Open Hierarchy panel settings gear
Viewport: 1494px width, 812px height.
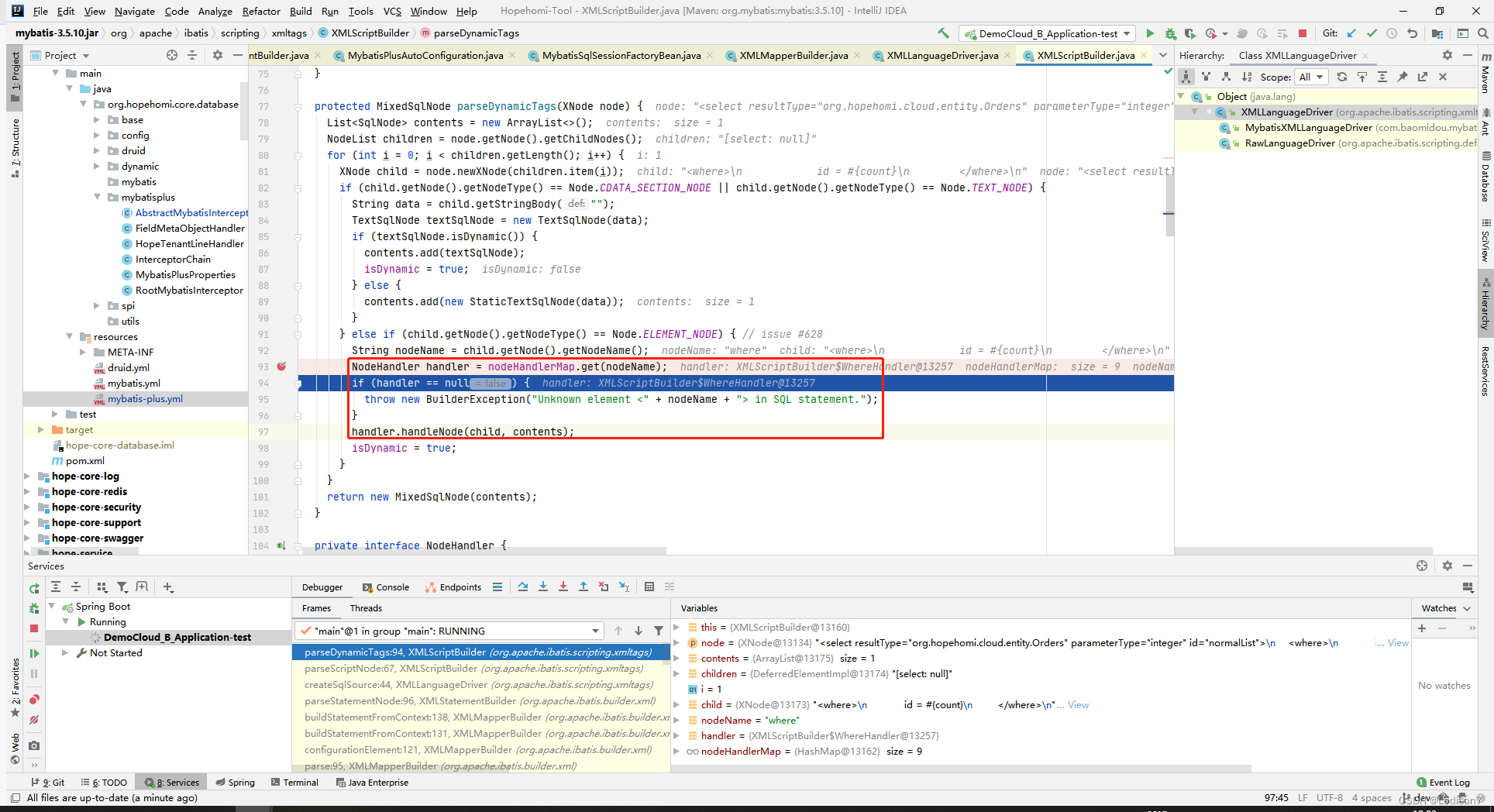pyautogui.click(x=1447, y=55)
